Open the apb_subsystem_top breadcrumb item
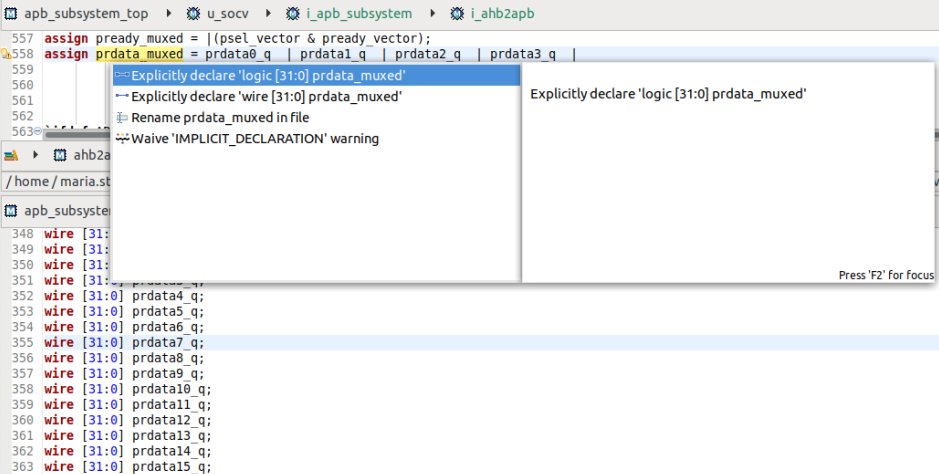939x474 pixels. (86, 13)
